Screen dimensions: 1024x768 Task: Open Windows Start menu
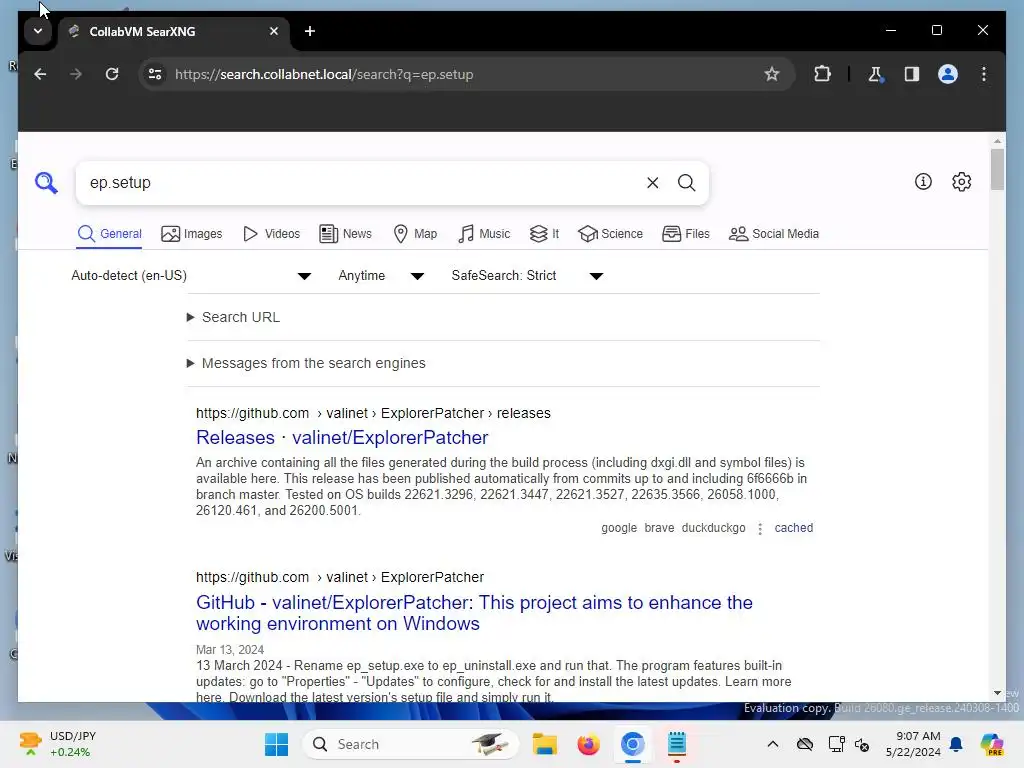pyautogui.click(x=276, y=744)
